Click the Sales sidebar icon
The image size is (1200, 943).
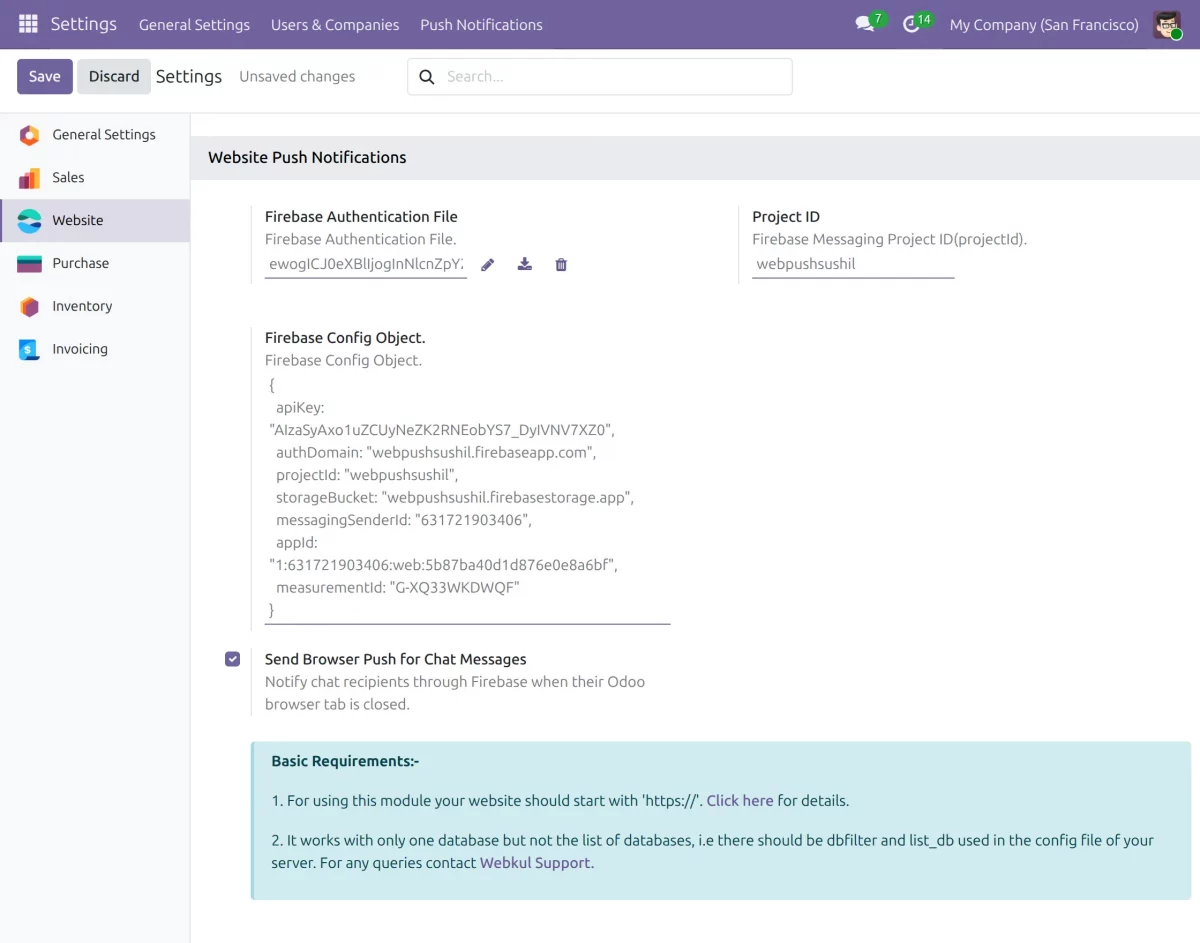[29, 178]
